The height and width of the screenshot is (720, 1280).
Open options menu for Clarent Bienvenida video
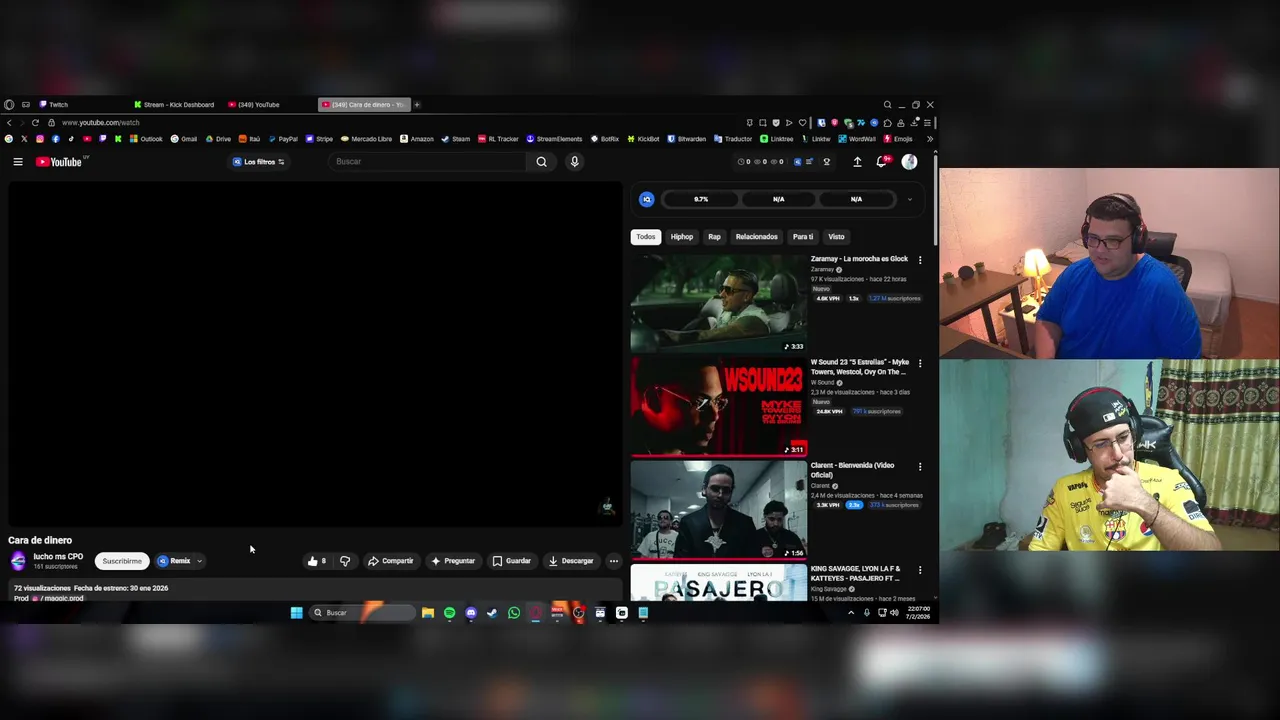[920, 466]
